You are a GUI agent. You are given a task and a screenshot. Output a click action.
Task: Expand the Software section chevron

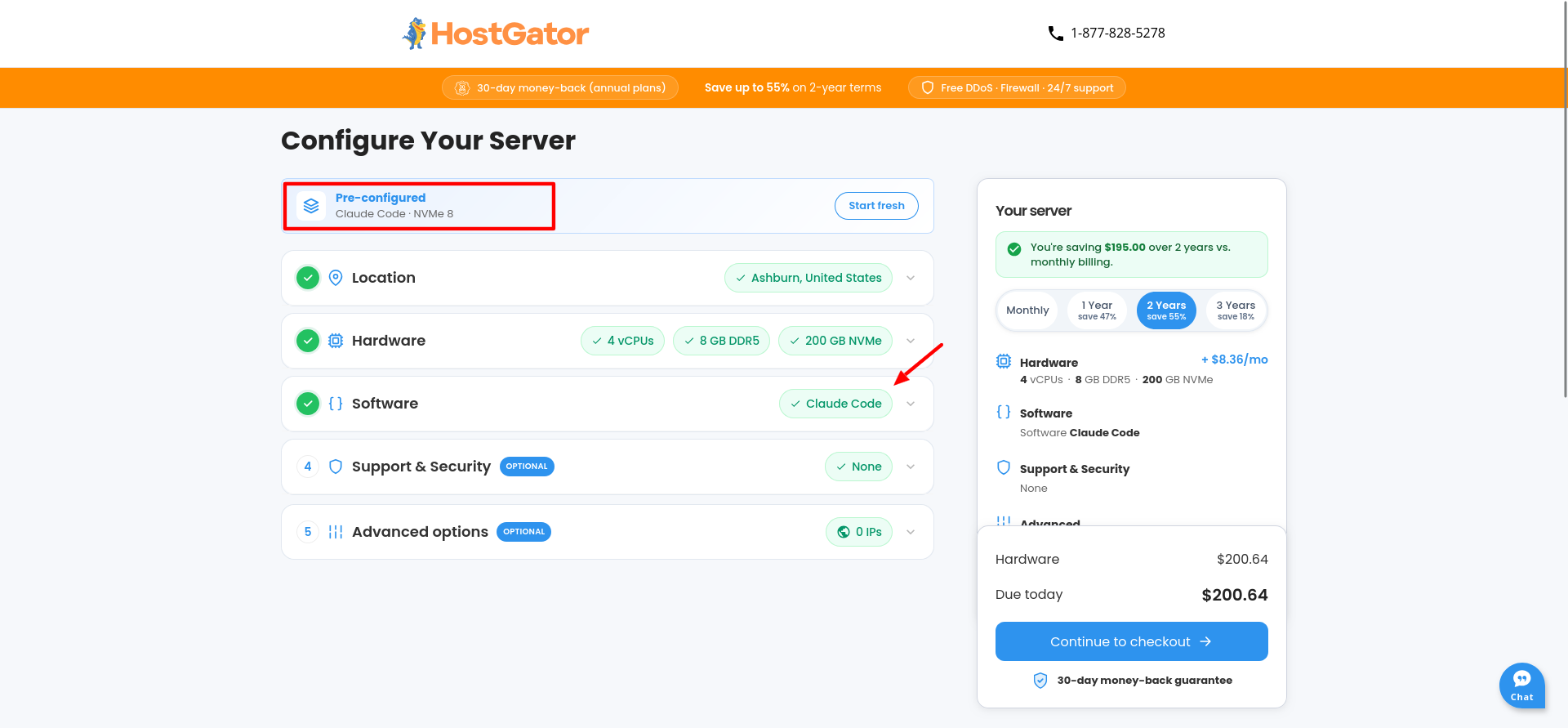click(911, 404)
